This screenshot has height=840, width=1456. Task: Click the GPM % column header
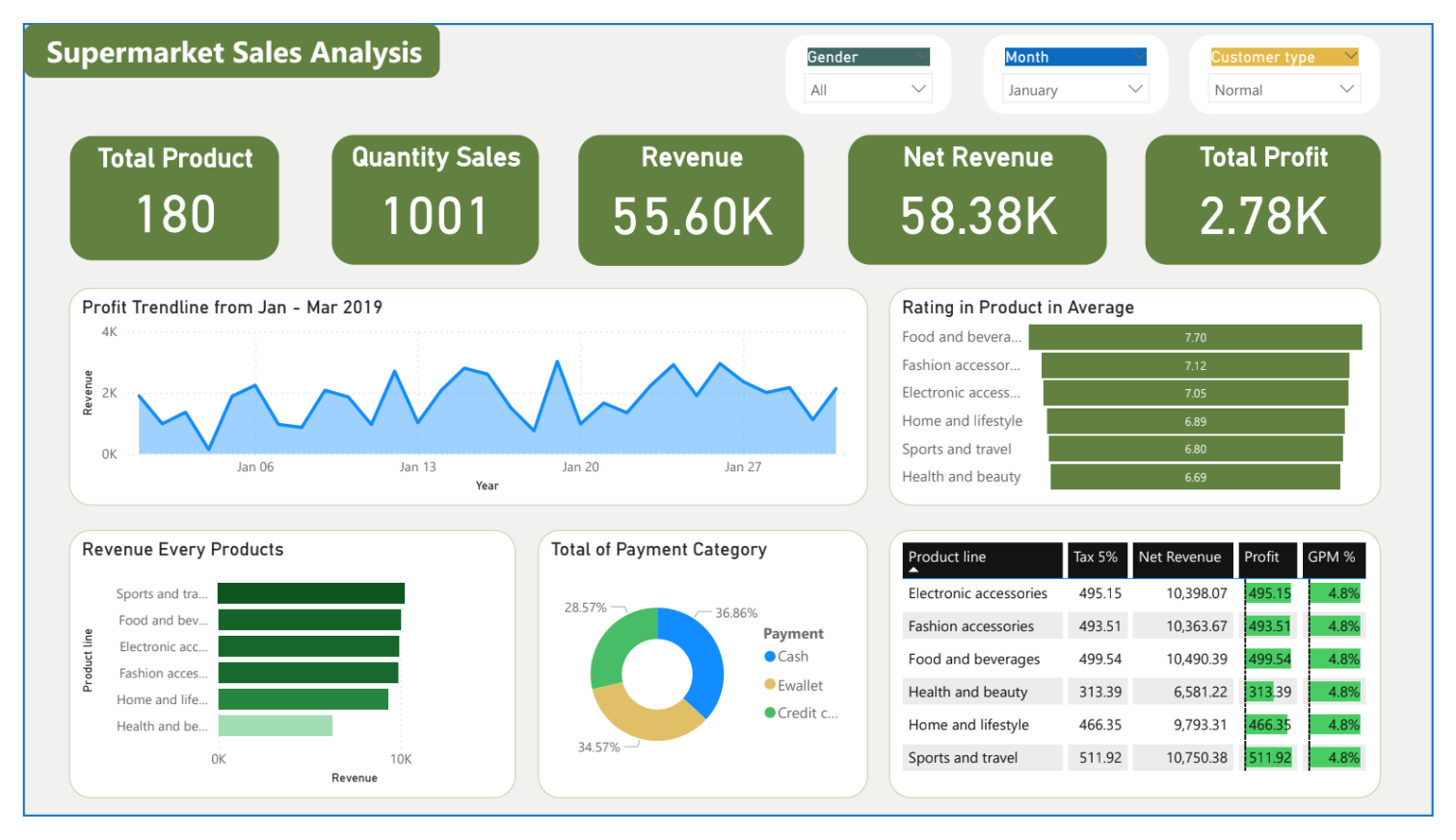[1331, 557]
